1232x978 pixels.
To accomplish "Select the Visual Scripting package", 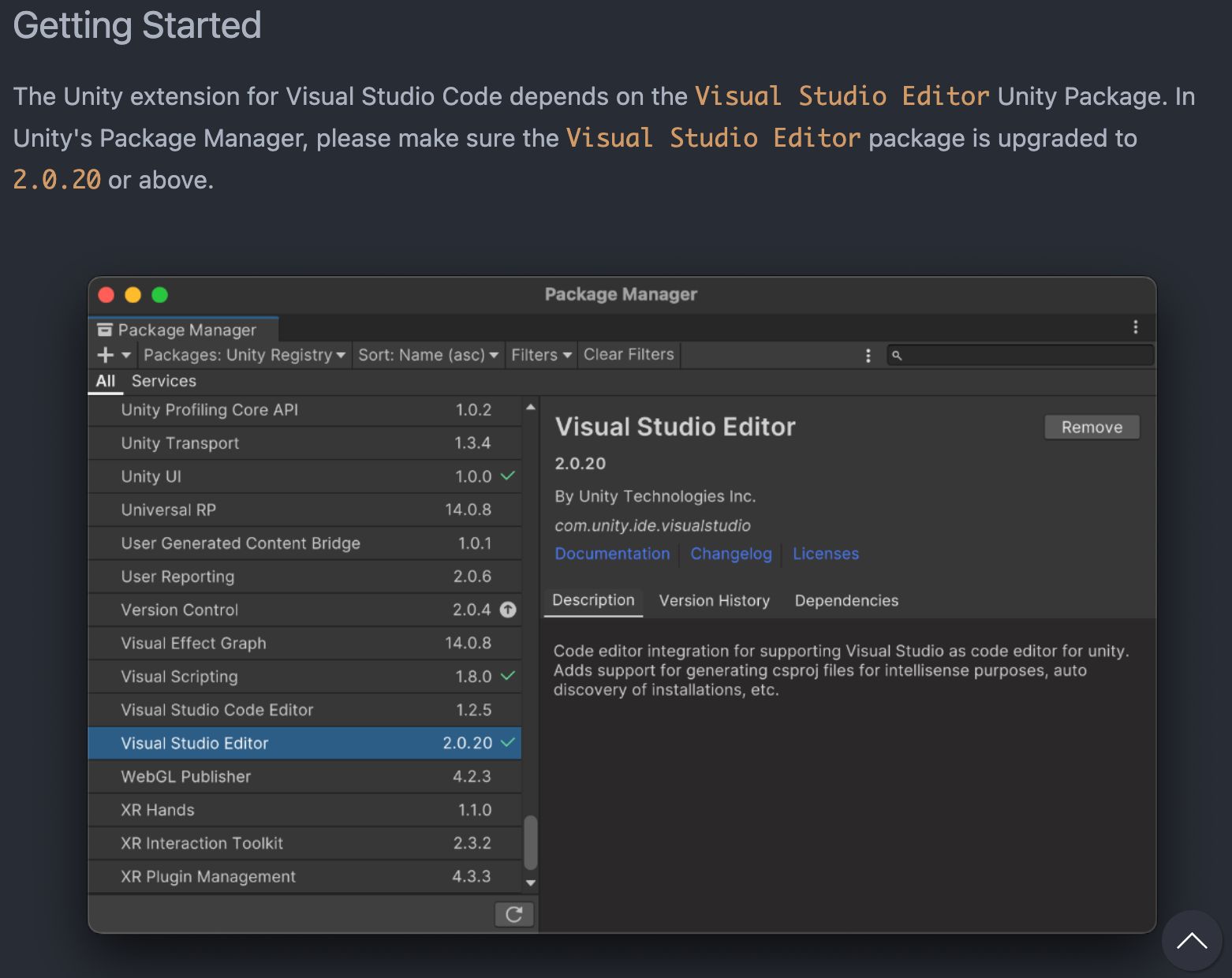I will (305, 677).
